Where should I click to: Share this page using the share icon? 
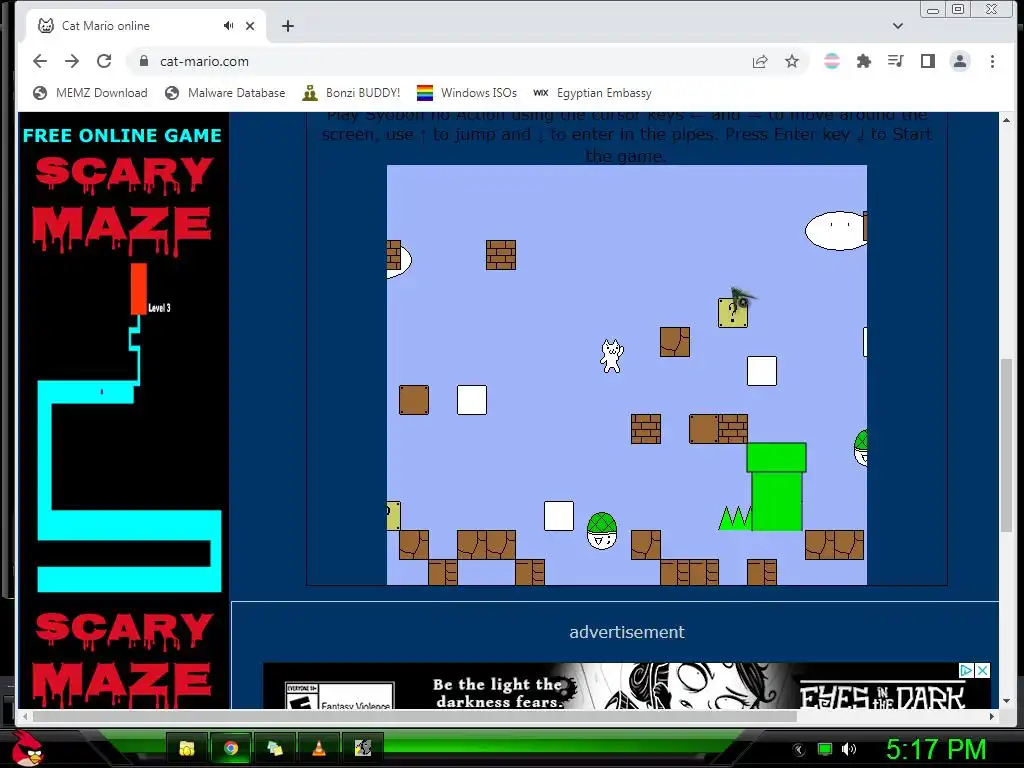click(760, 61)
